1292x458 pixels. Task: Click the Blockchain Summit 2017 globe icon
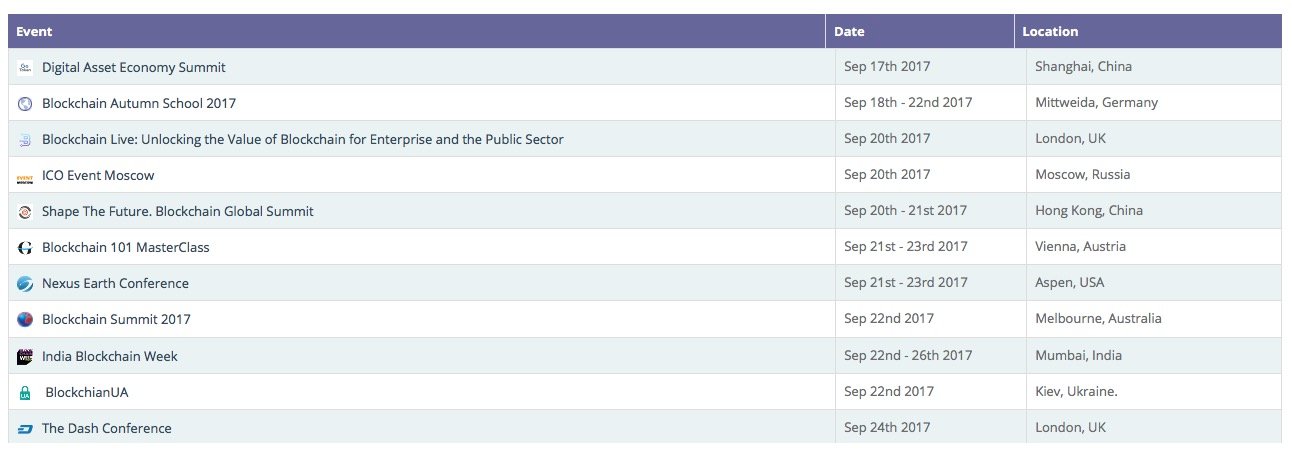tap(25, 320)
